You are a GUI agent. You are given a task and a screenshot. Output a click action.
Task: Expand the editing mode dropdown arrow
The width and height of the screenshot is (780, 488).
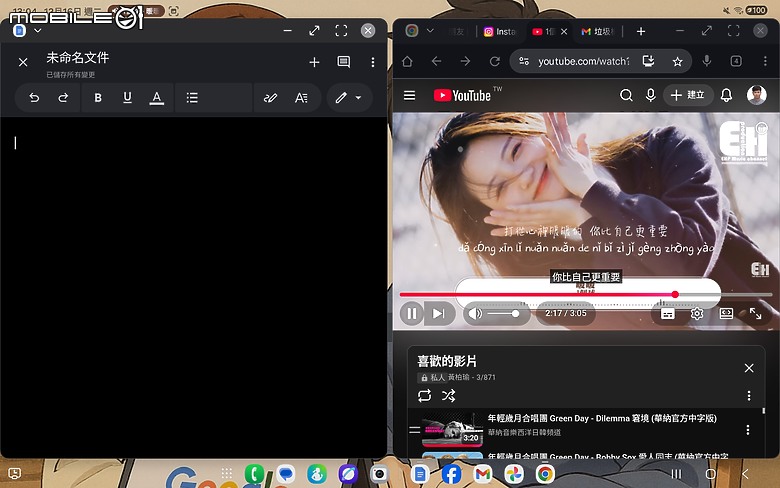coord(358,98)
